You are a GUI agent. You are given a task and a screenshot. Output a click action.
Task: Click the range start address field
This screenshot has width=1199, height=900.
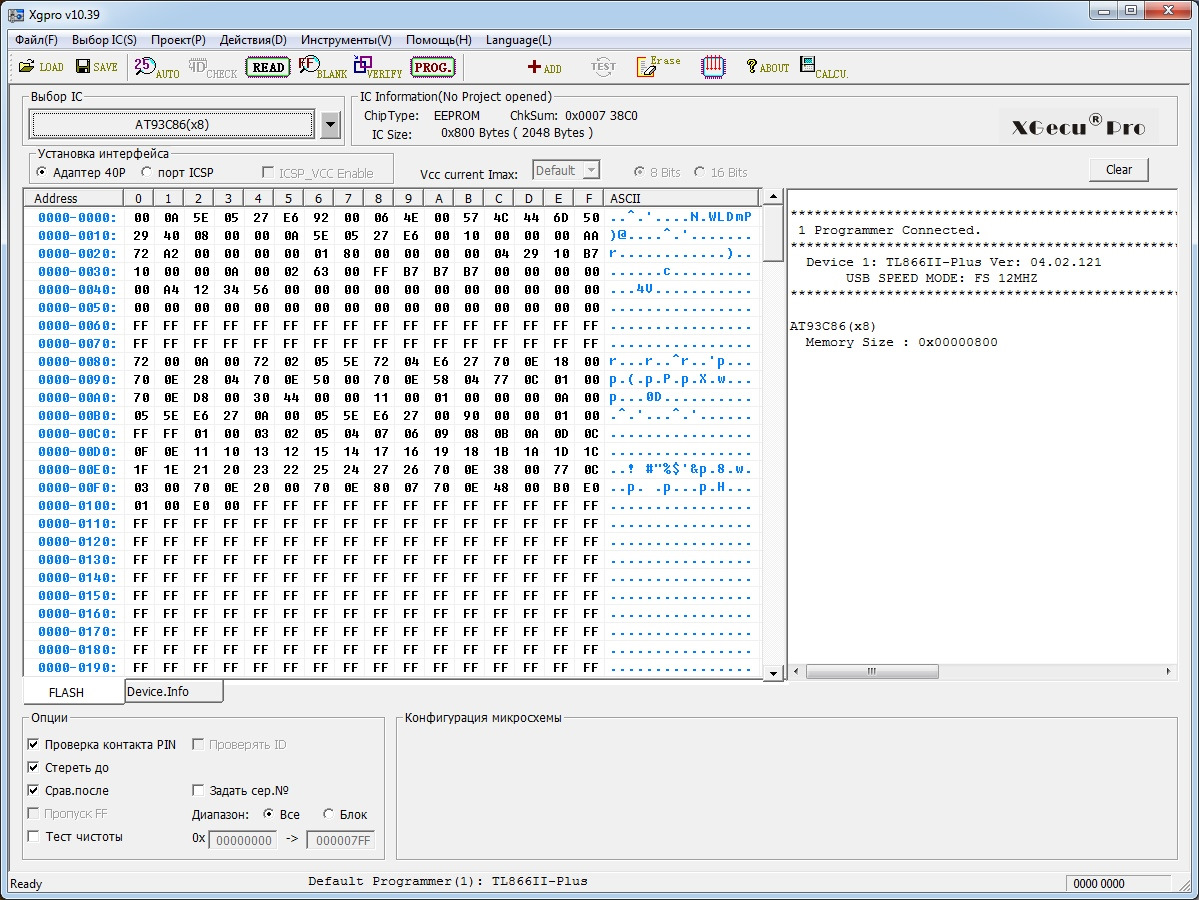[242, 841]
